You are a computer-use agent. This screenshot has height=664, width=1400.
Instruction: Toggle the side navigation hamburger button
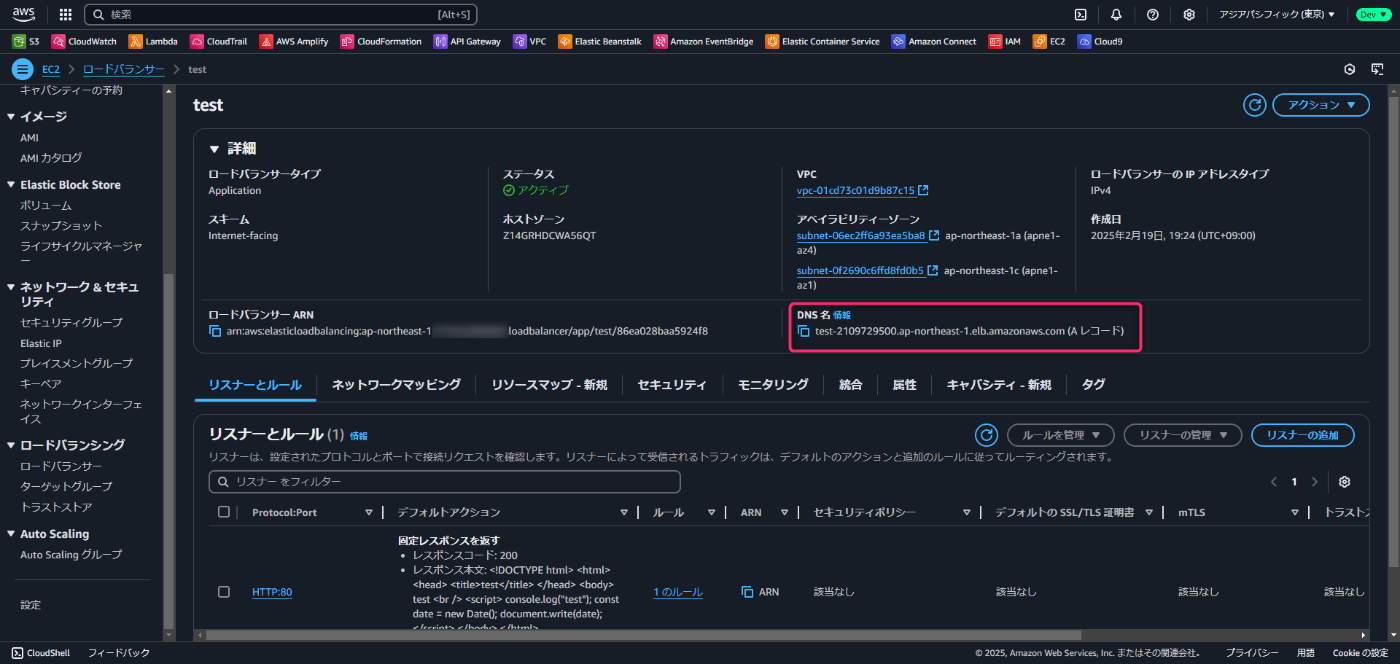[22, 69]
